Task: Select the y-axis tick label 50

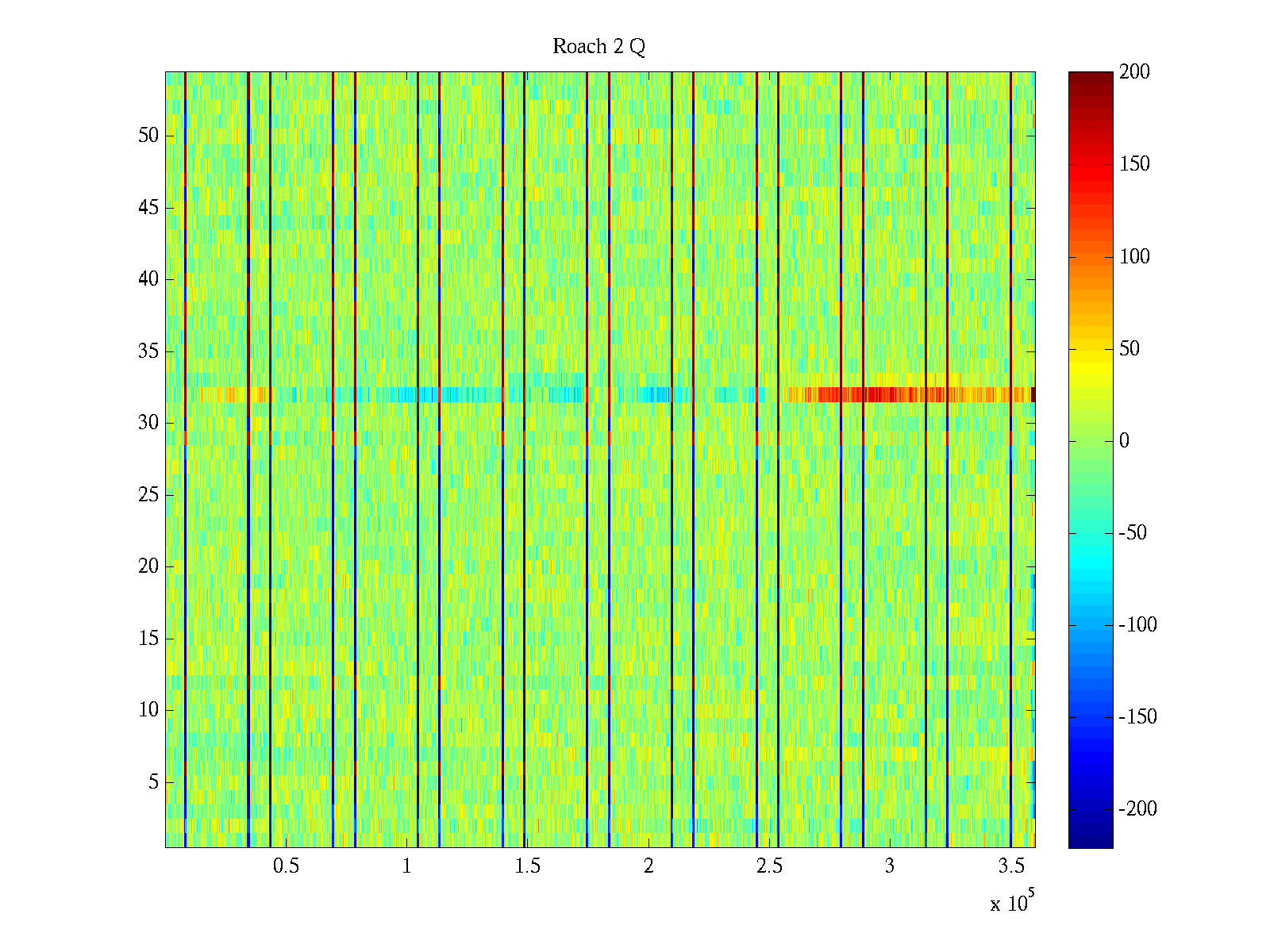Action: pos(148,136)
